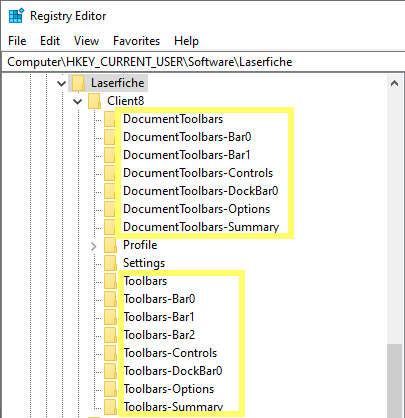Open the File menu

(17, 41)
